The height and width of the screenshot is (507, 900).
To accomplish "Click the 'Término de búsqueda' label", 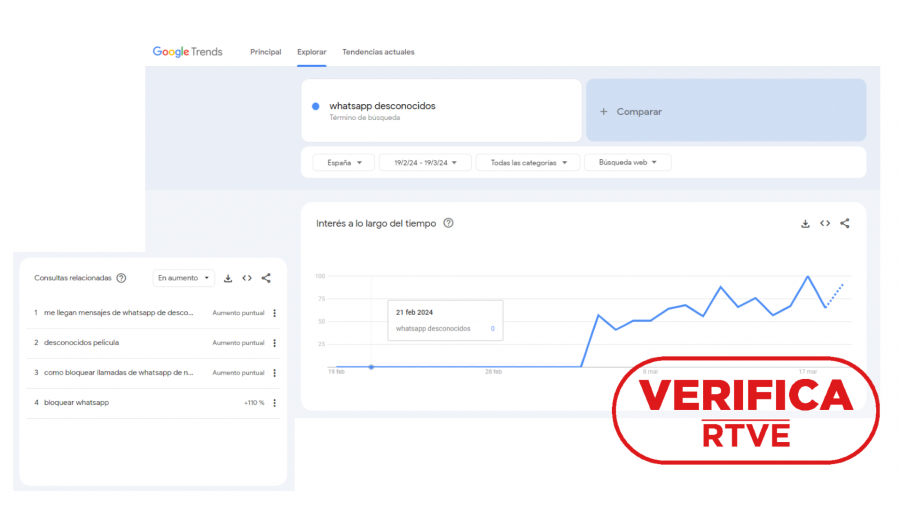I will [364, 118].
